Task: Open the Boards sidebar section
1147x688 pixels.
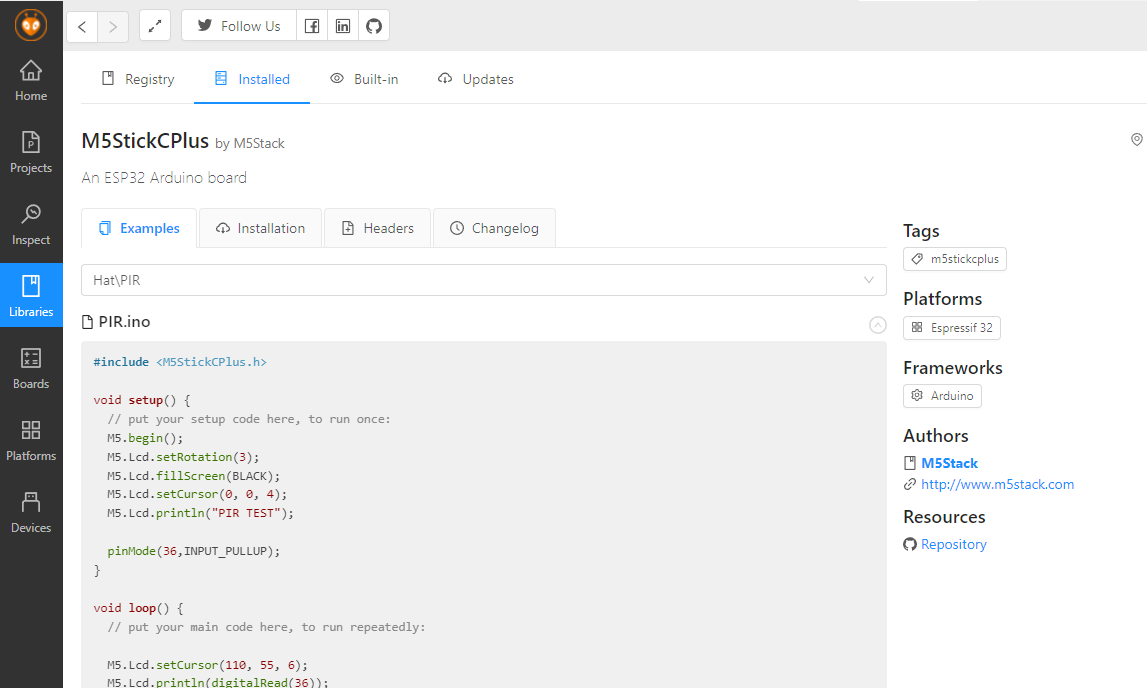Action: [x=31, y=369]
